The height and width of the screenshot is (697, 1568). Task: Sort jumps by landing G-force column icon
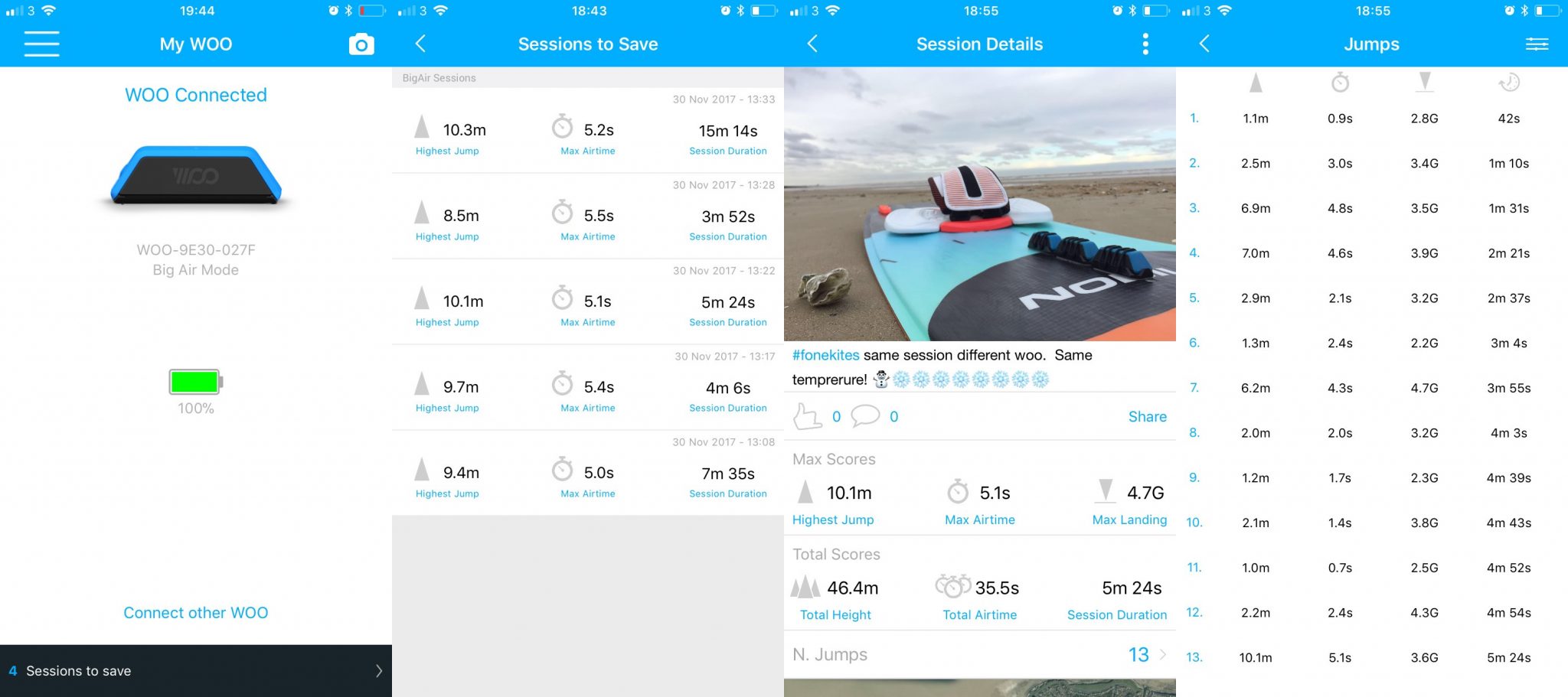coord(1424,82)
